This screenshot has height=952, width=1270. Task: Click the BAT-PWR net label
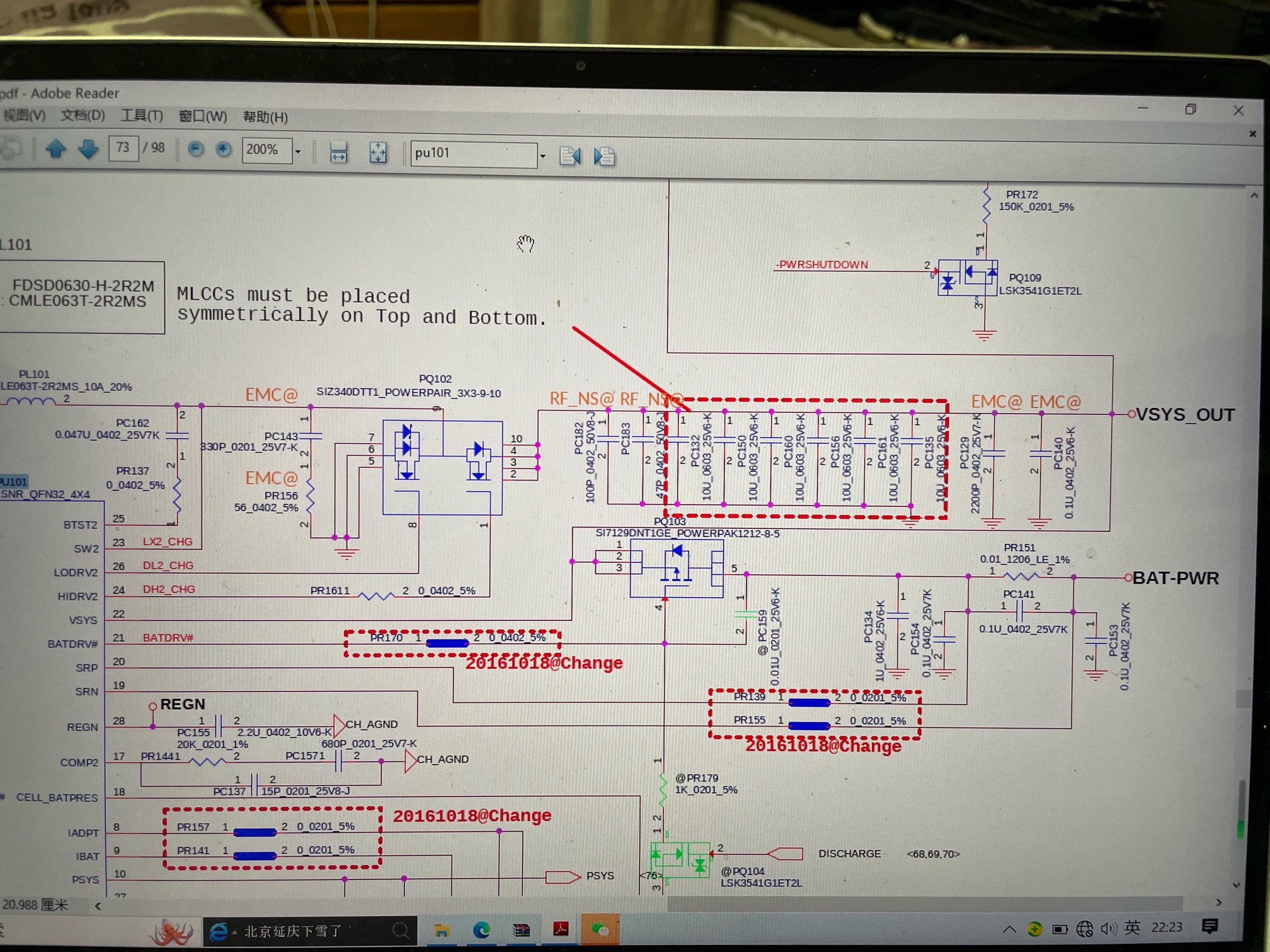[x=1176, y=578]
